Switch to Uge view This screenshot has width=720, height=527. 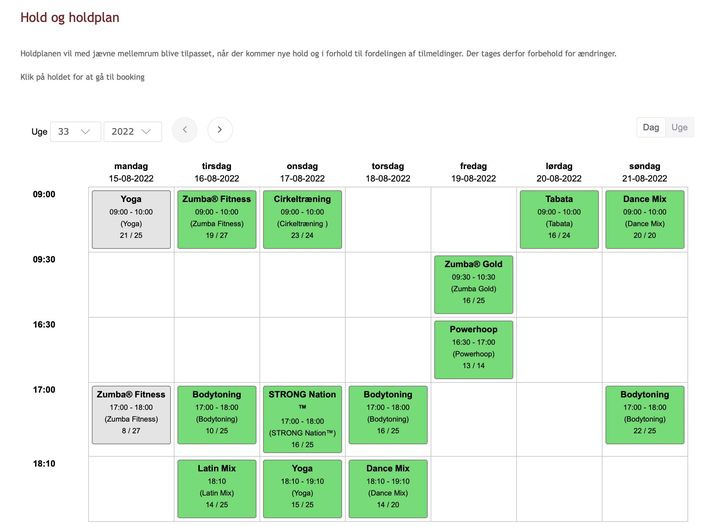[x=680, y=127]
